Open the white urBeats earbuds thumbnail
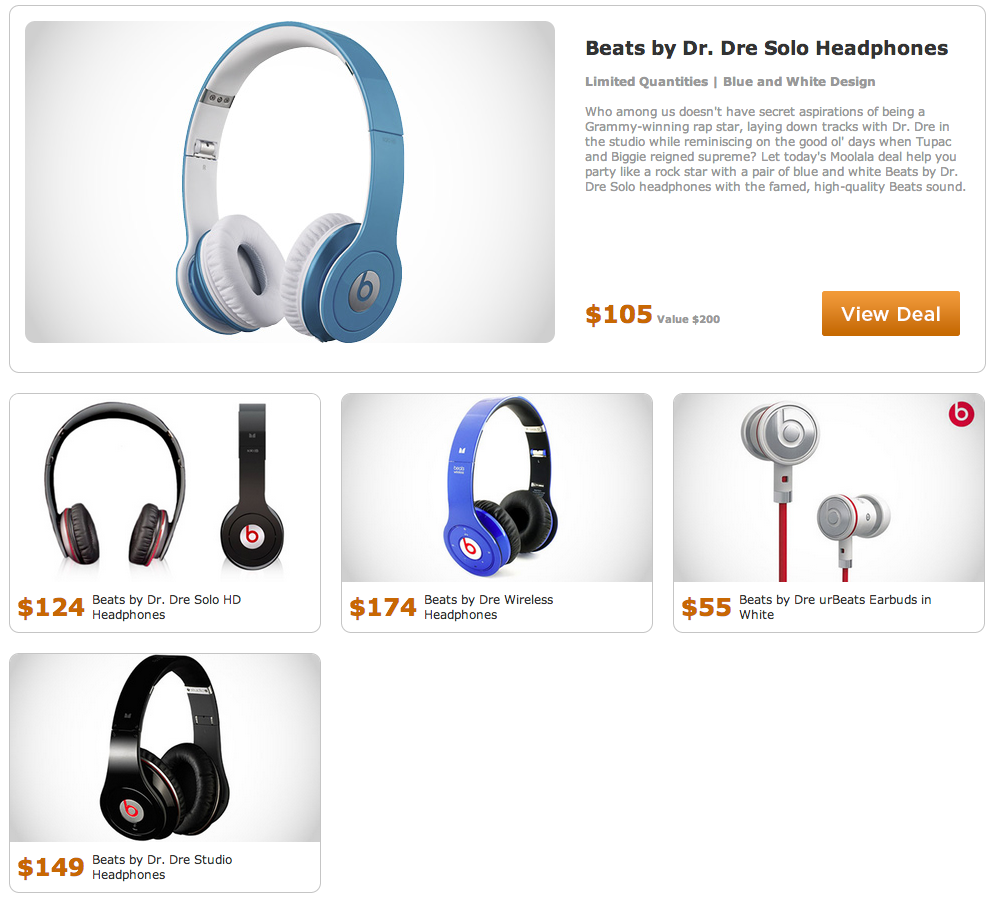This screenshot has height=919, width=1003. coord(829,488)
